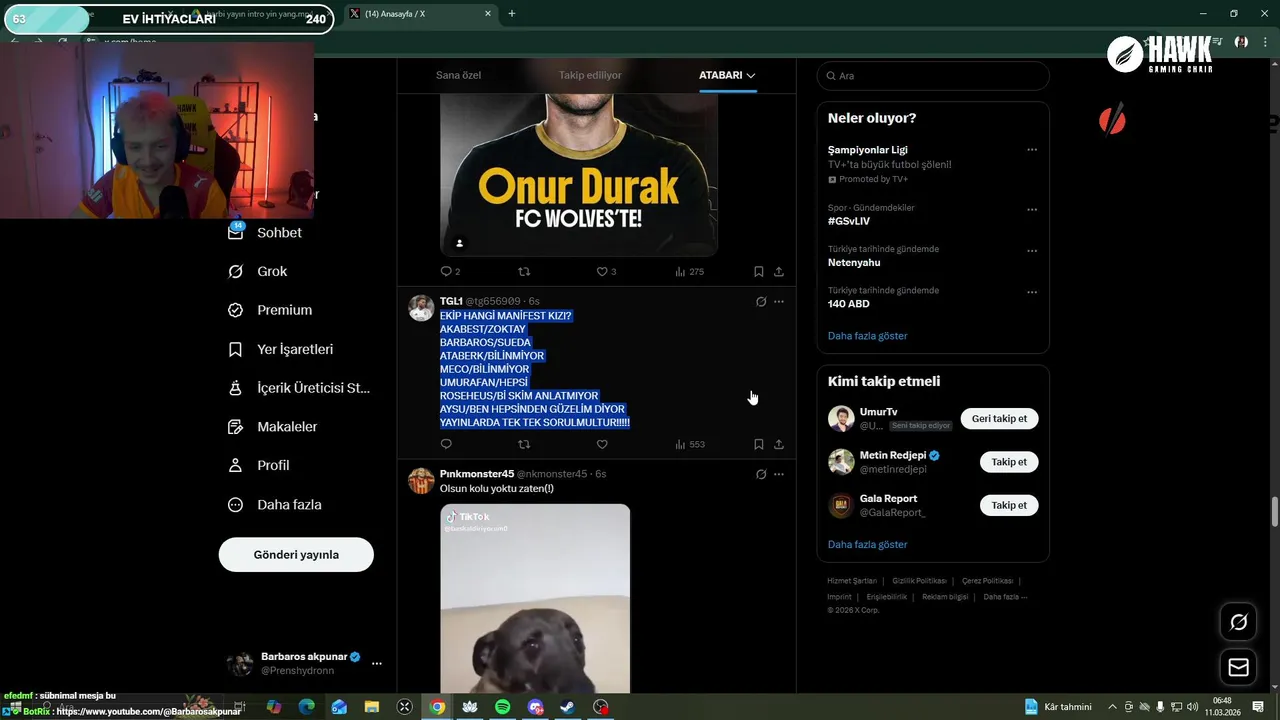This screenshot has height=720, width=1280.
Task: Switch to the Takip ediliyor tab
Action: [590, 75]
